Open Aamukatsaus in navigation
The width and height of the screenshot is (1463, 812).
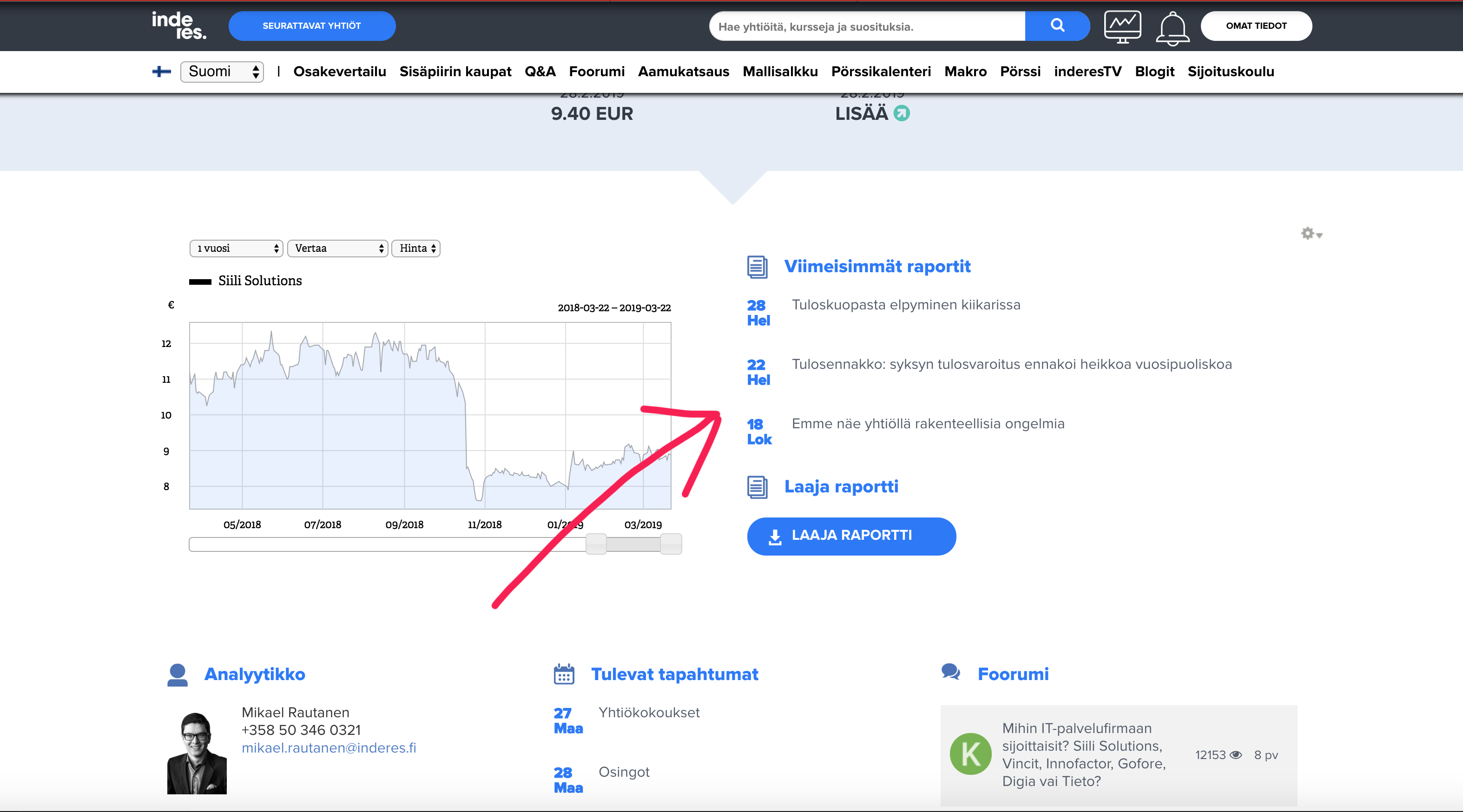[684, 72]
